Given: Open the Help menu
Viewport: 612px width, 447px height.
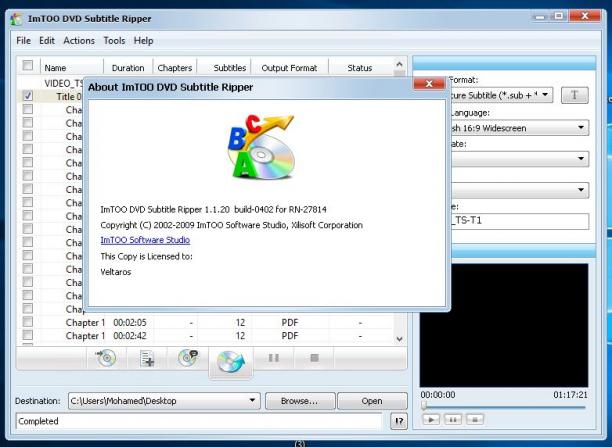Looking at the screenshot, I should point(143,41).
